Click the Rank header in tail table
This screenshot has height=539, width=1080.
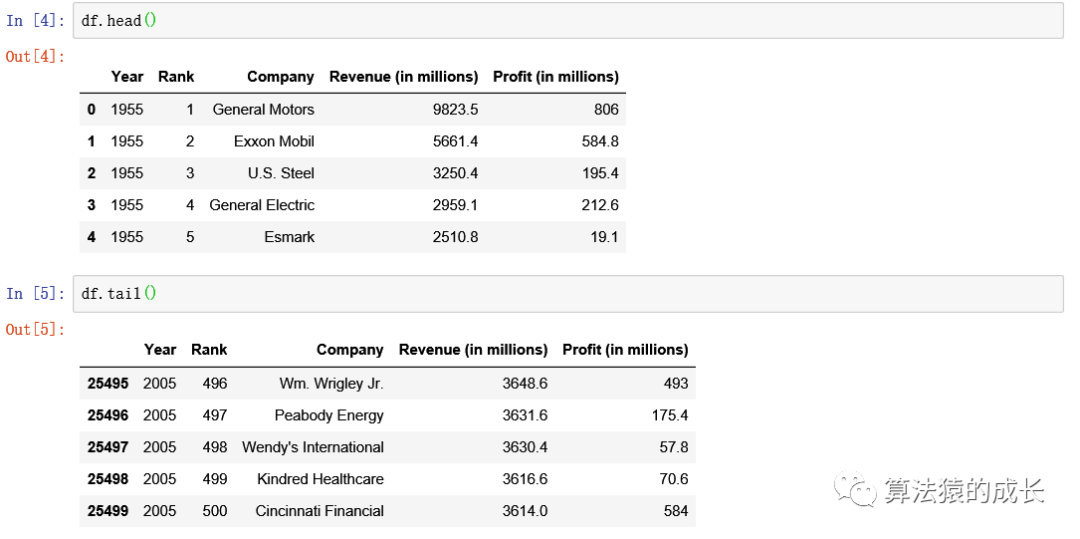click(209, 350)
